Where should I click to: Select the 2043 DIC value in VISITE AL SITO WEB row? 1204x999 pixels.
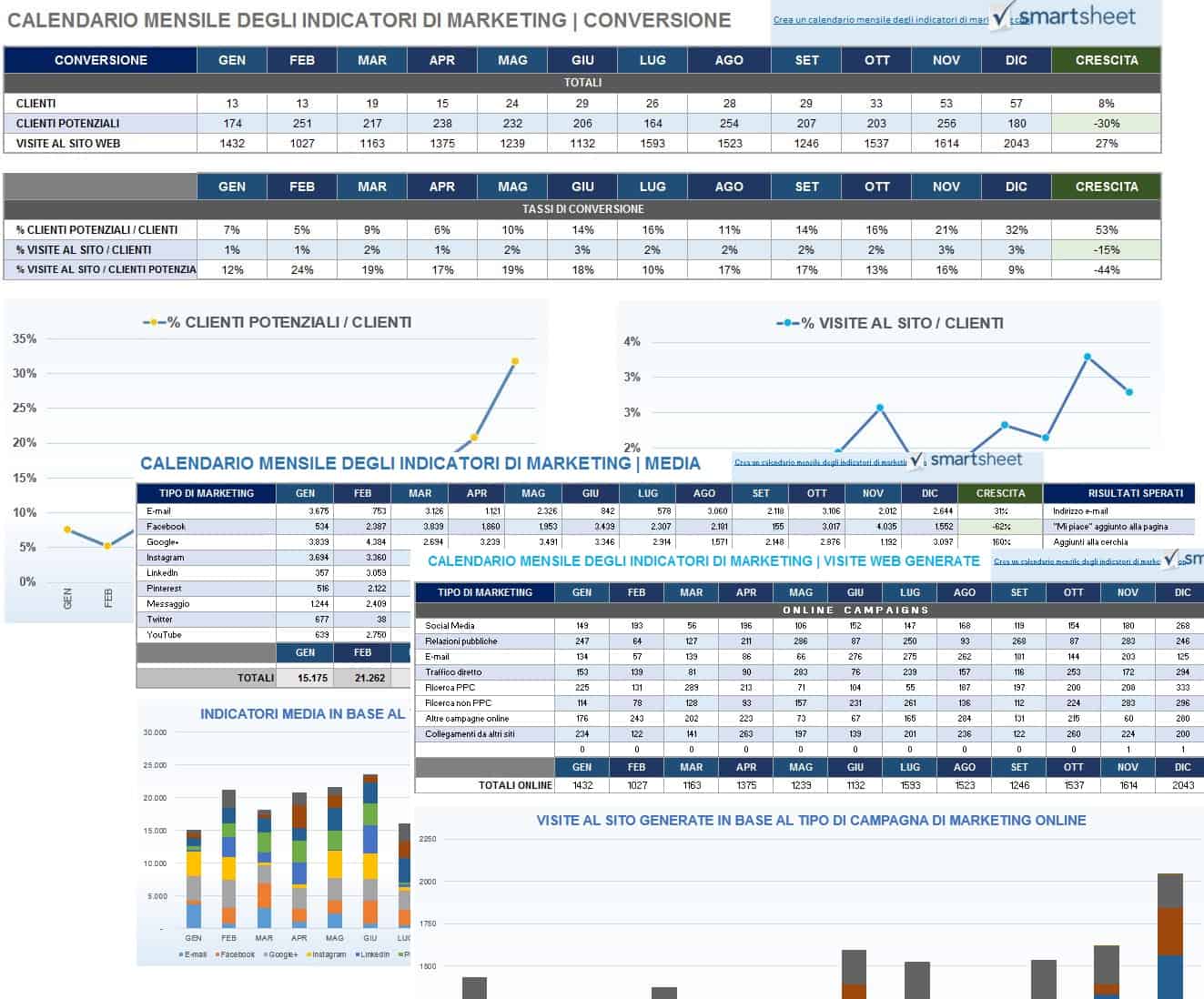pyautogui.click(x=1017, y=143)
